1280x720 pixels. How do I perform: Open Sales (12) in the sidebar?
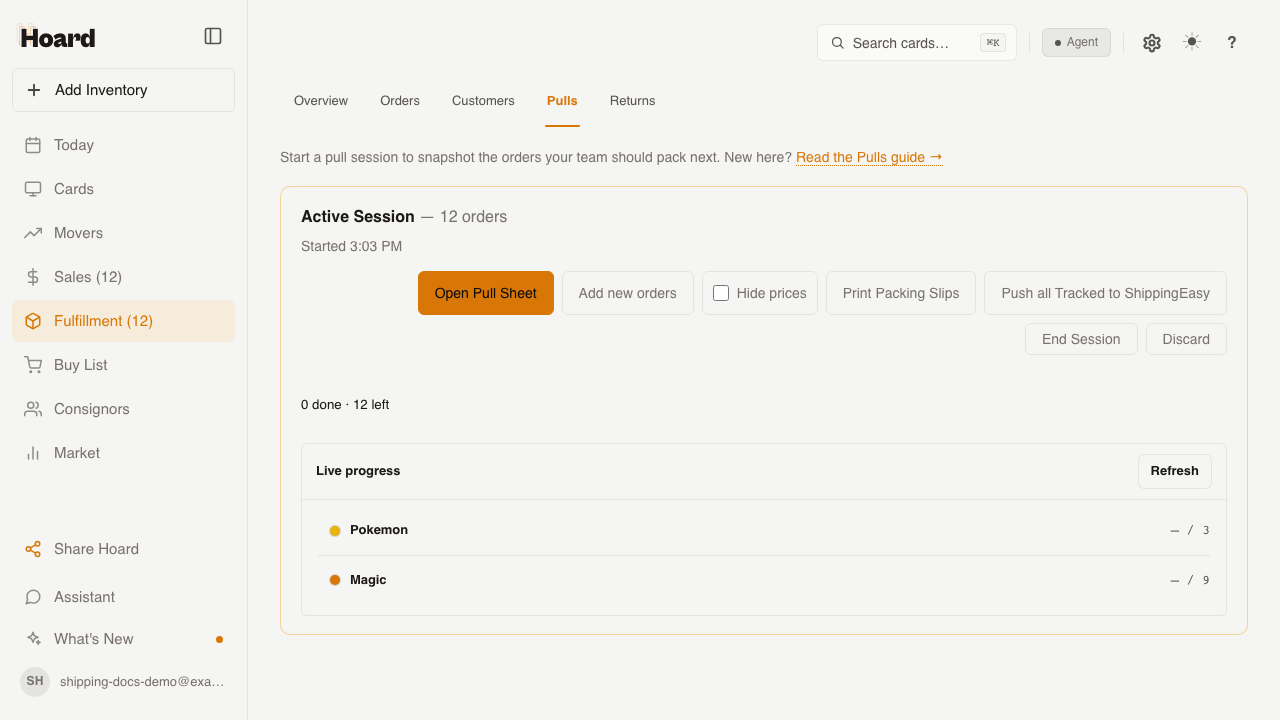pos(123,277)
